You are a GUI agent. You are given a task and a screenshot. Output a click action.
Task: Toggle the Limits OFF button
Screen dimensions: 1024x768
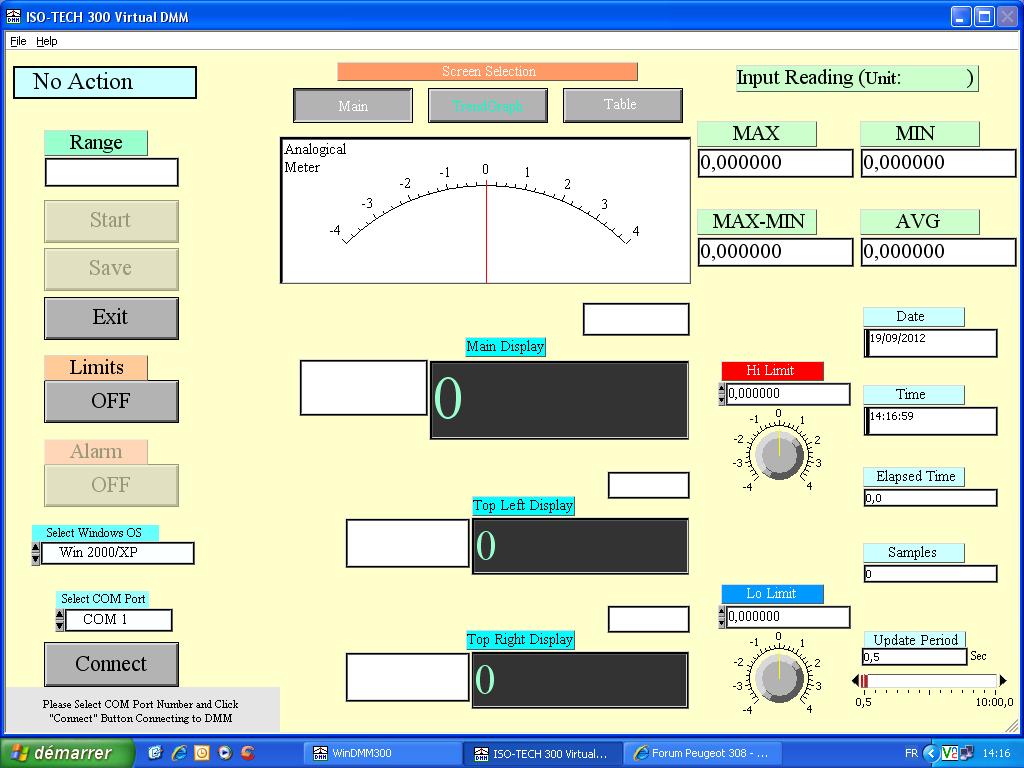(111, 401)
